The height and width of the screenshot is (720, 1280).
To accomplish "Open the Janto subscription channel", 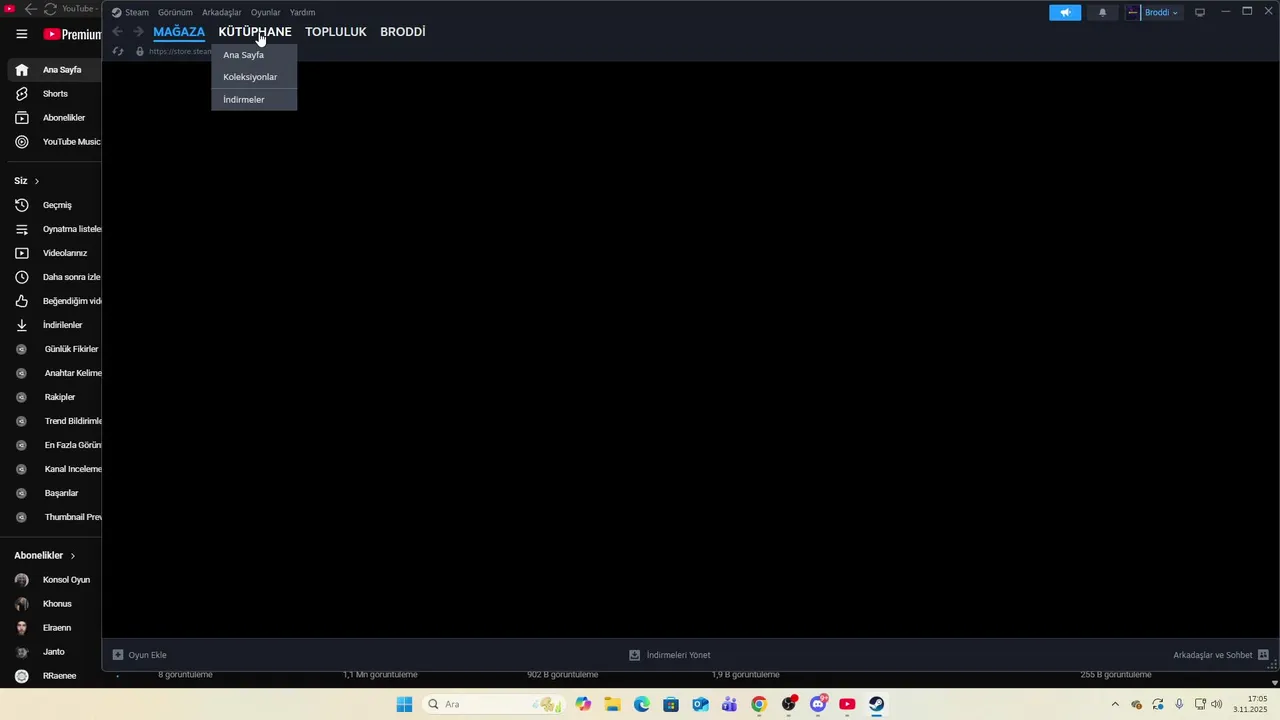I will (x=55, y=652).
